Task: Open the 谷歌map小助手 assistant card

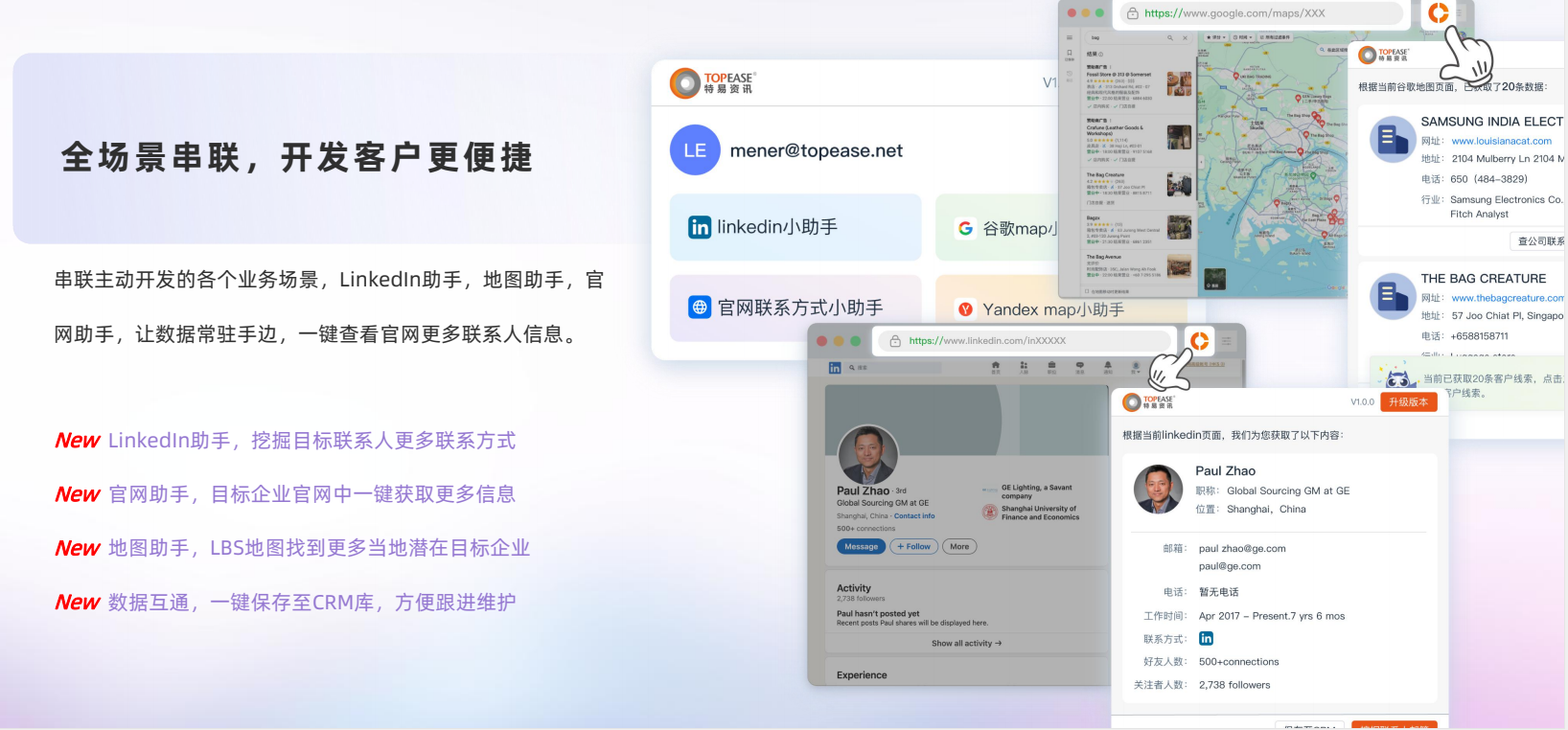Action: coord(997,227)
